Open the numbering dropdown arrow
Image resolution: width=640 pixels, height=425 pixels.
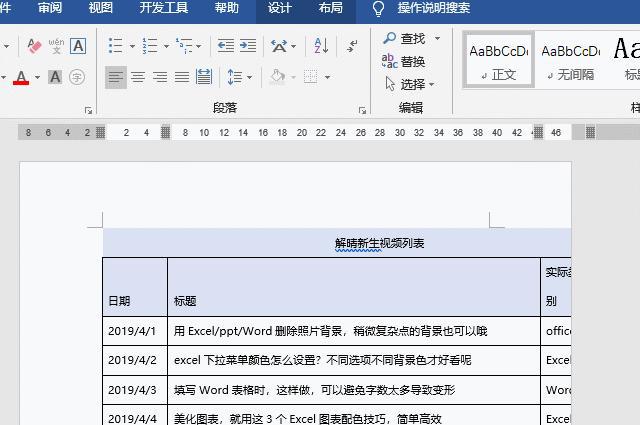(x=166, y=46)
